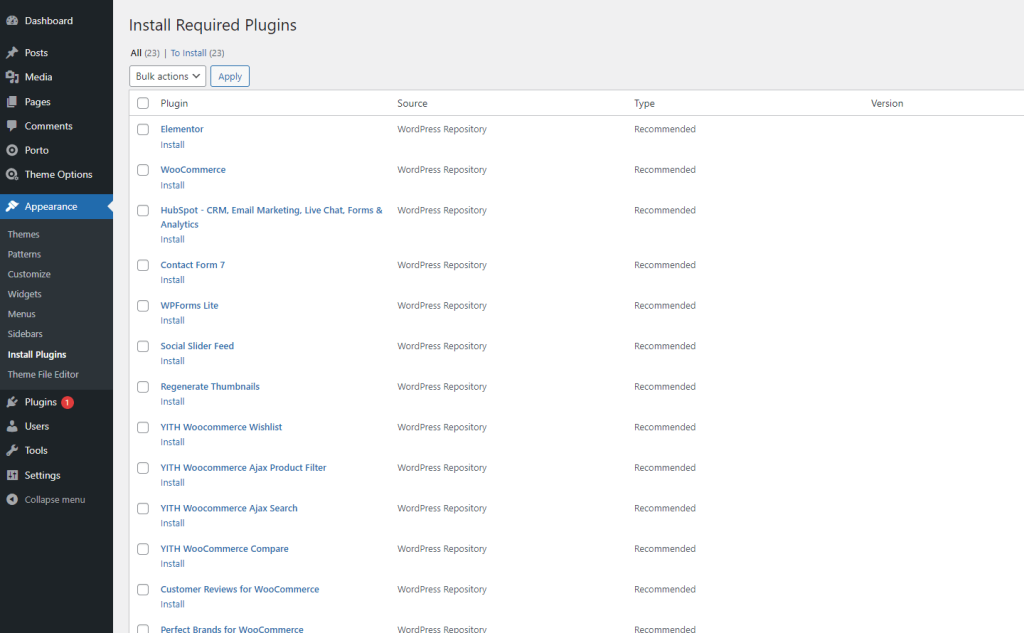Check the Social Slider Feed checkbox
The width and height of the screenshot is (1024, 633).
[143, 346]
